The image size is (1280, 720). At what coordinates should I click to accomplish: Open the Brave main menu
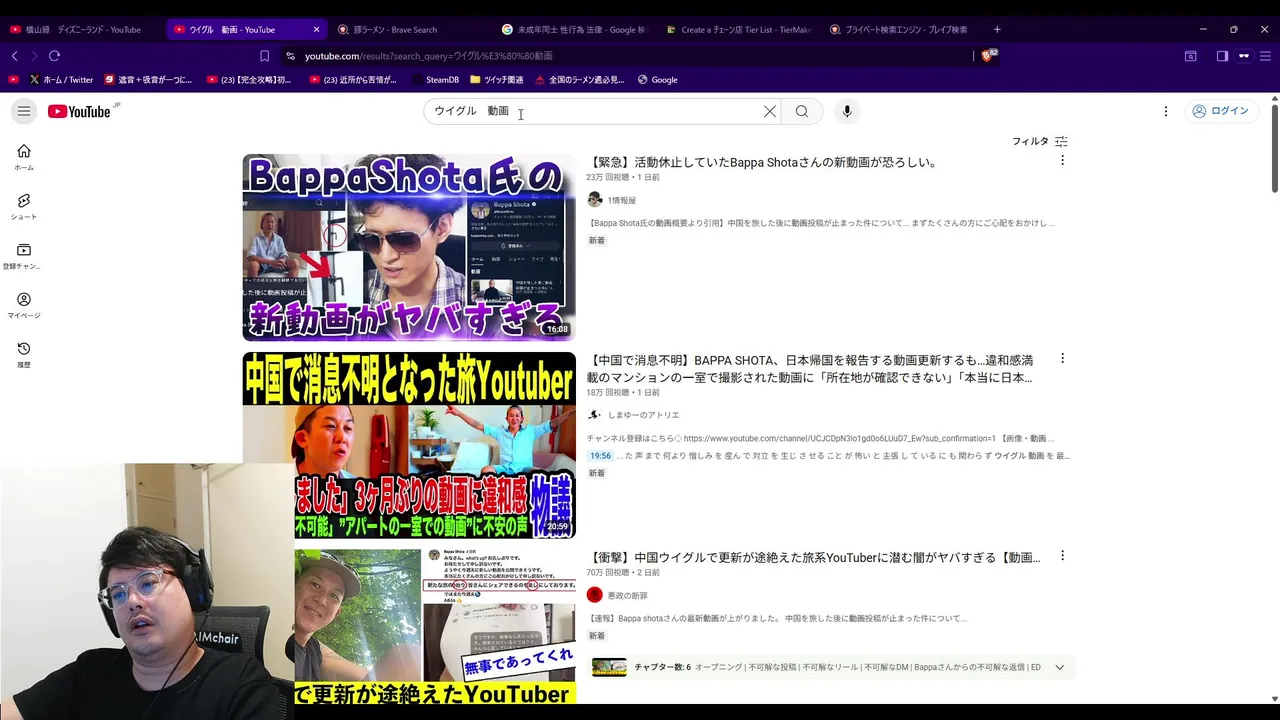point(1264,56)
